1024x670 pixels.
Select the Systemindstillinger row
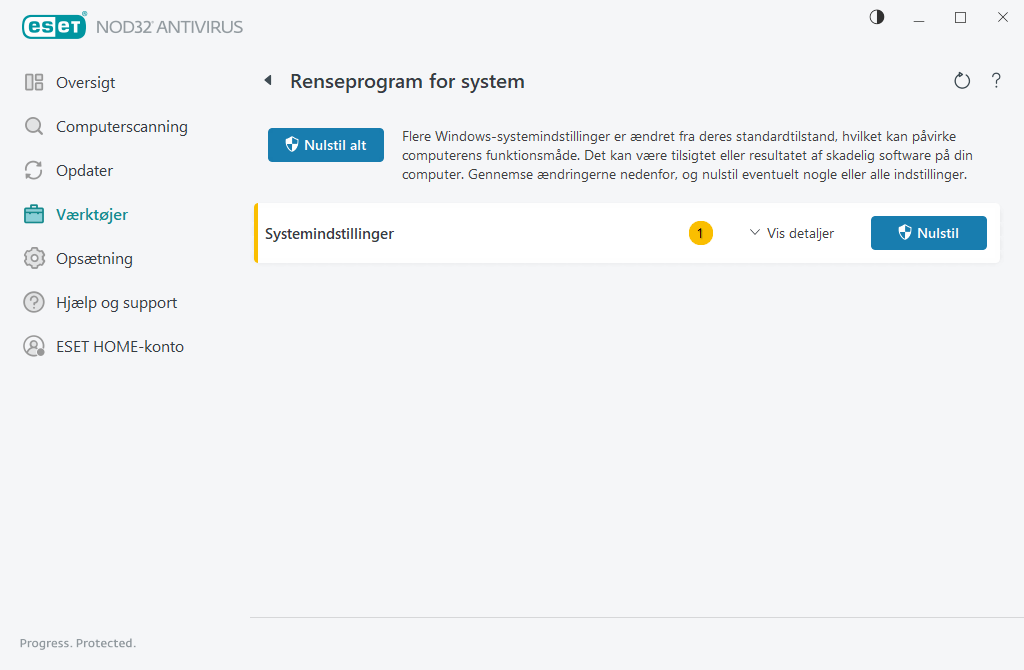tap(330, 233)
